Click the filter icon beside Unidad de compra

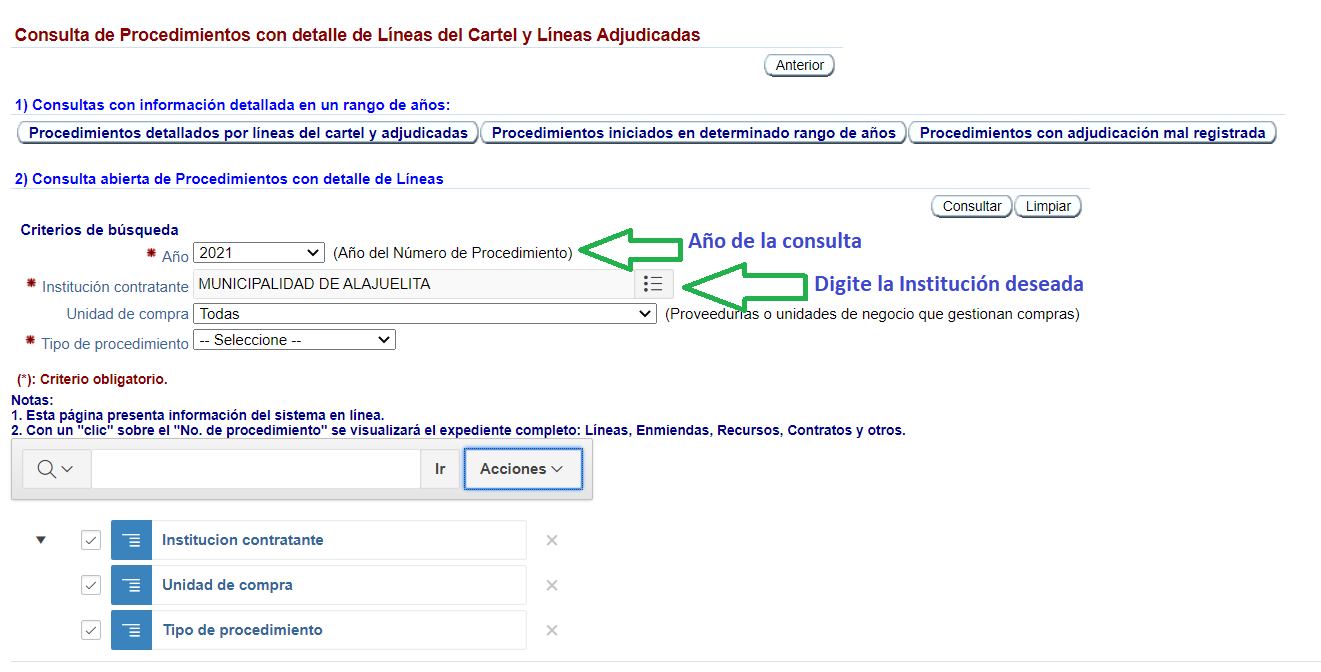131,584
